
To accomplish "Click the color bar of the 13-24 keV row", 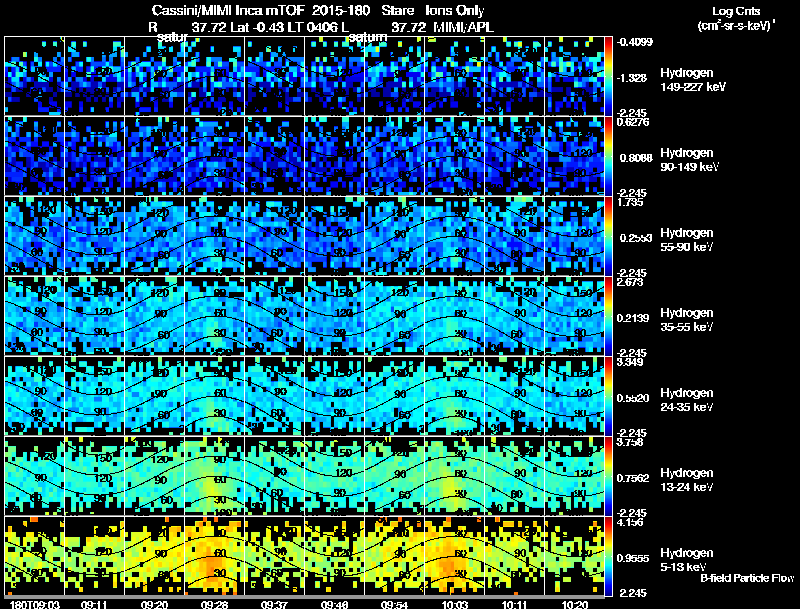I will 609,476.
